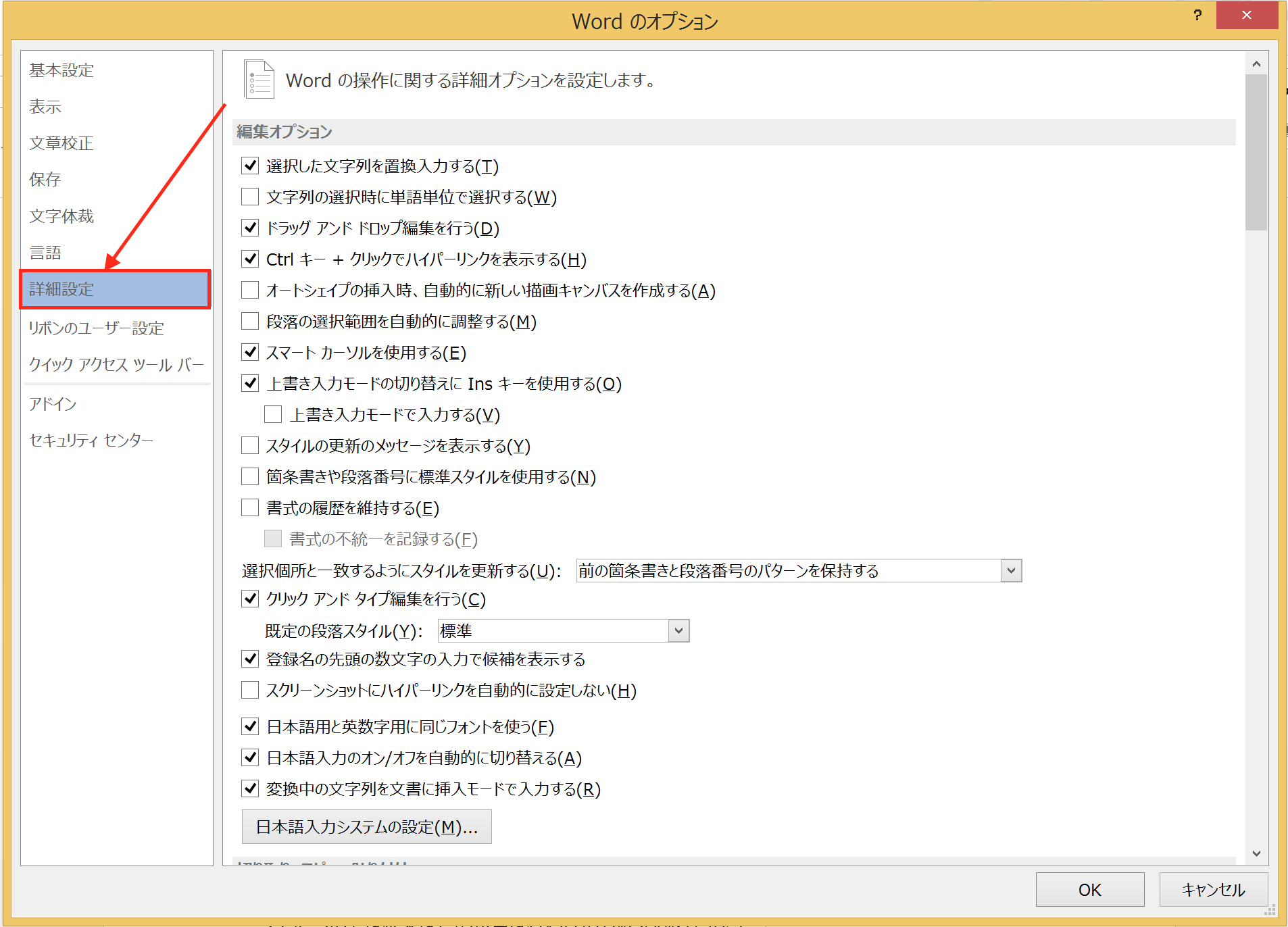The image size is (1288, 927).
Task: Toggle Ins キーを使用する overwrite checkbox
Action: click(250, 383)
